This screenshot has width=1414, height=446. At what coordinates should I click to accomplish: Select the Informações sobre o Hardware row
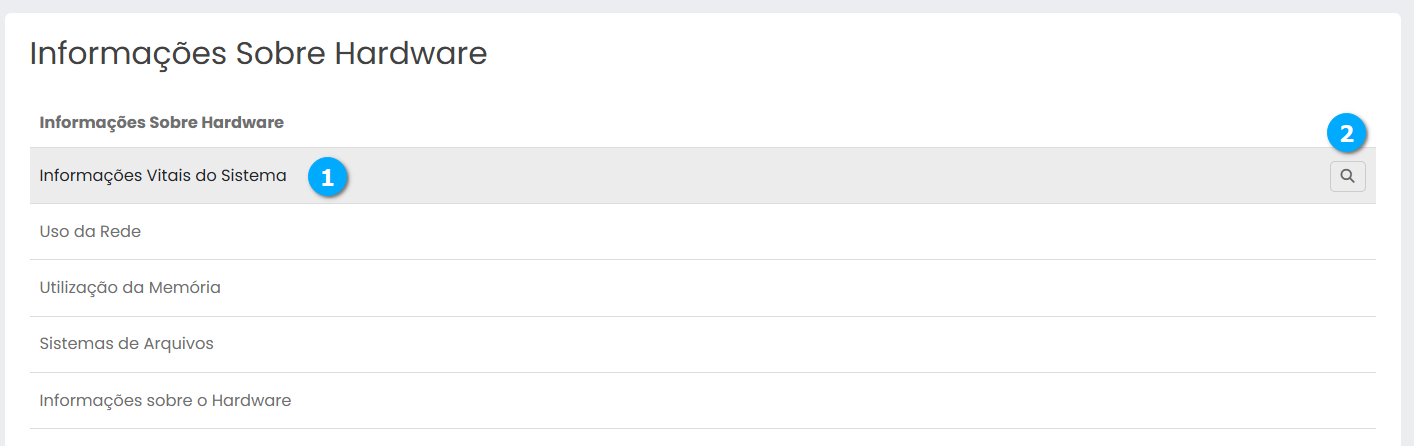coord(700,400)
